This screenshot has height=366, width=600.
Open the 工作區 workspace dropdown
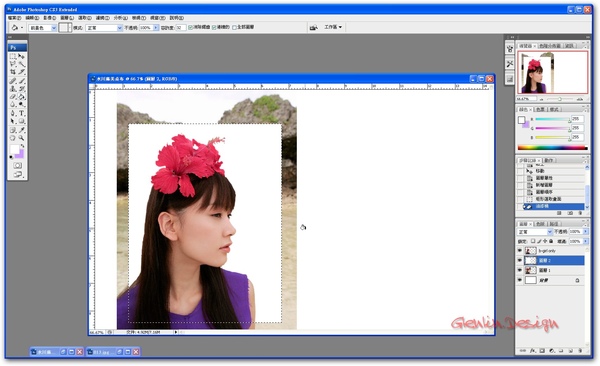click(x=333, y=27)
